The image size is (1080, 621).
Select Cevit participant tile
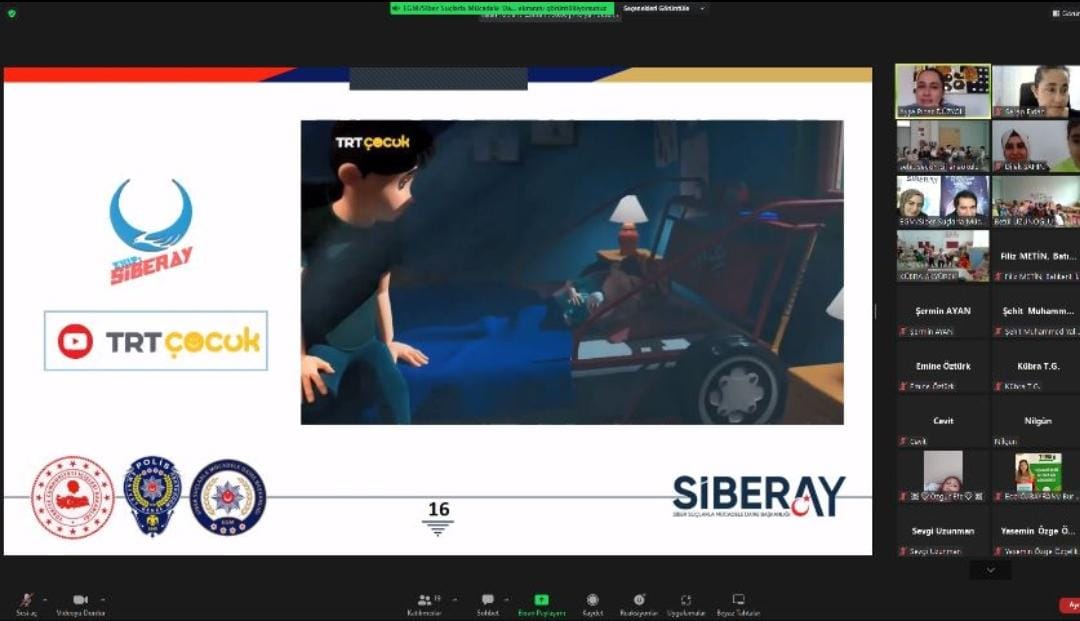[x=943, y=421]
